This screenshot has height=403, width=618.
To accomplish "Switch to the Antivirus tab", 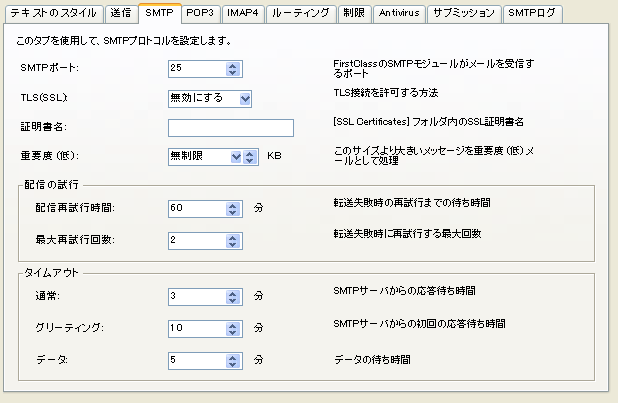I will tap(400, 13).
